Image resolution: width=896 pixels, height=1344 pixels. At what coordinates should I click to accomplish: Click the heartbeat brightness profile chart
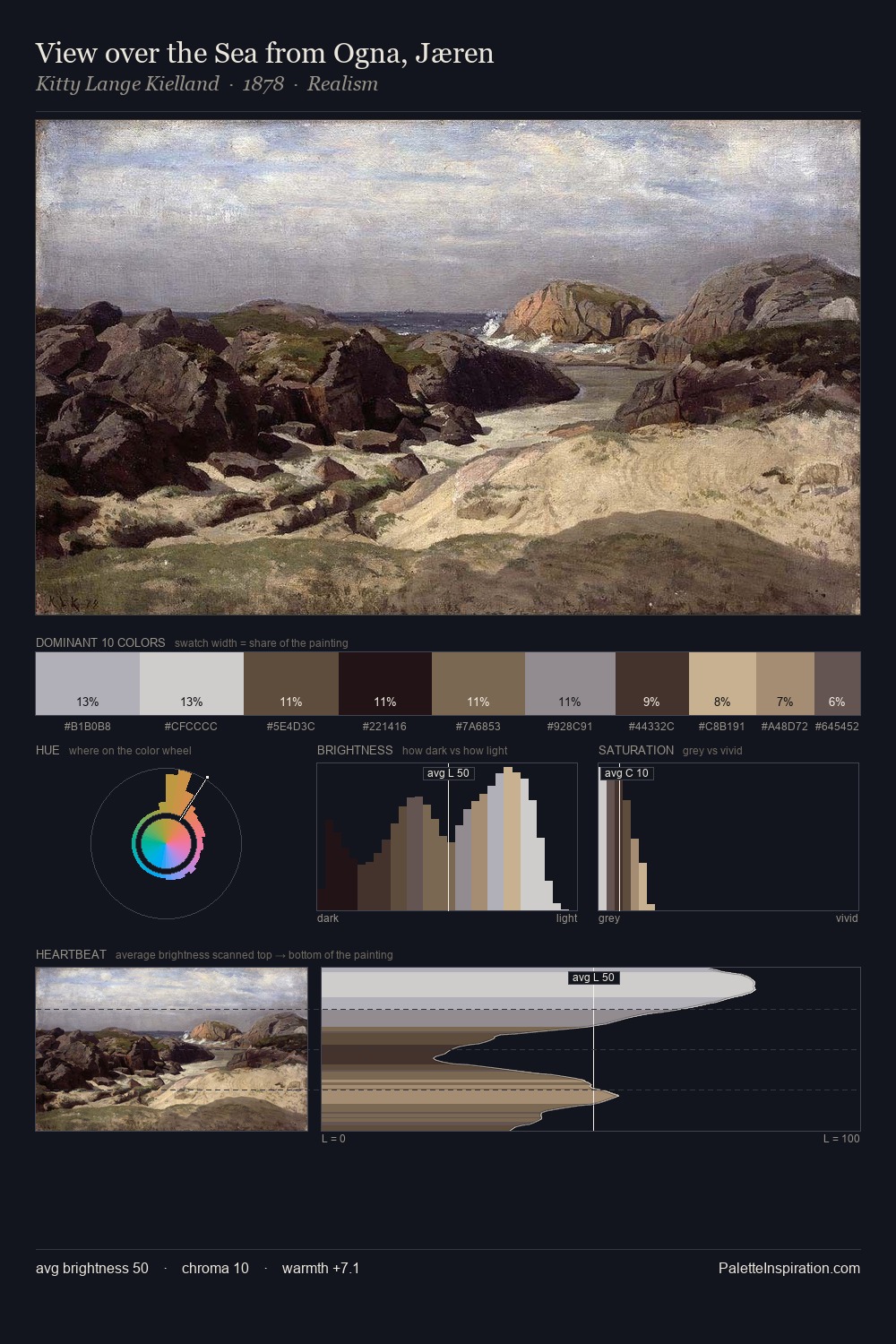point(590,1049)
